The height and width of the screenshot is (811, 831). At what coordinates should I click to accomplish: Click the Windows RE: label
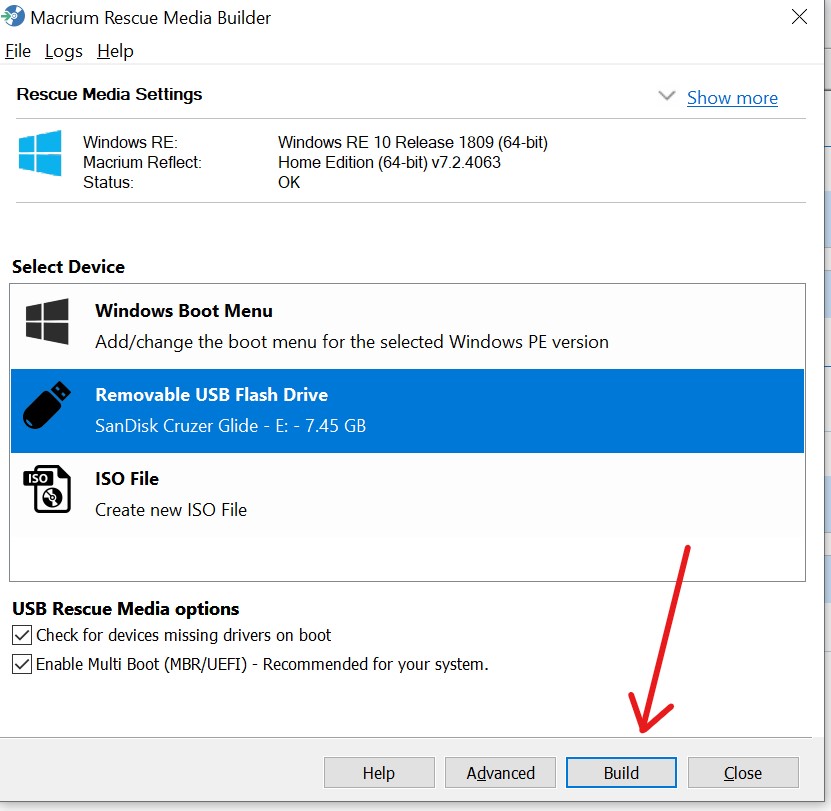[130, 142]
